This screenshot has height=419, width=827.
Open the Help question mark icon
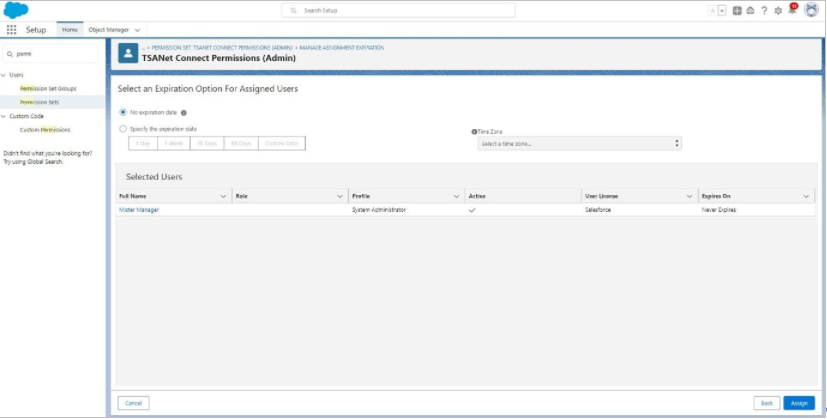click(764, 10)
